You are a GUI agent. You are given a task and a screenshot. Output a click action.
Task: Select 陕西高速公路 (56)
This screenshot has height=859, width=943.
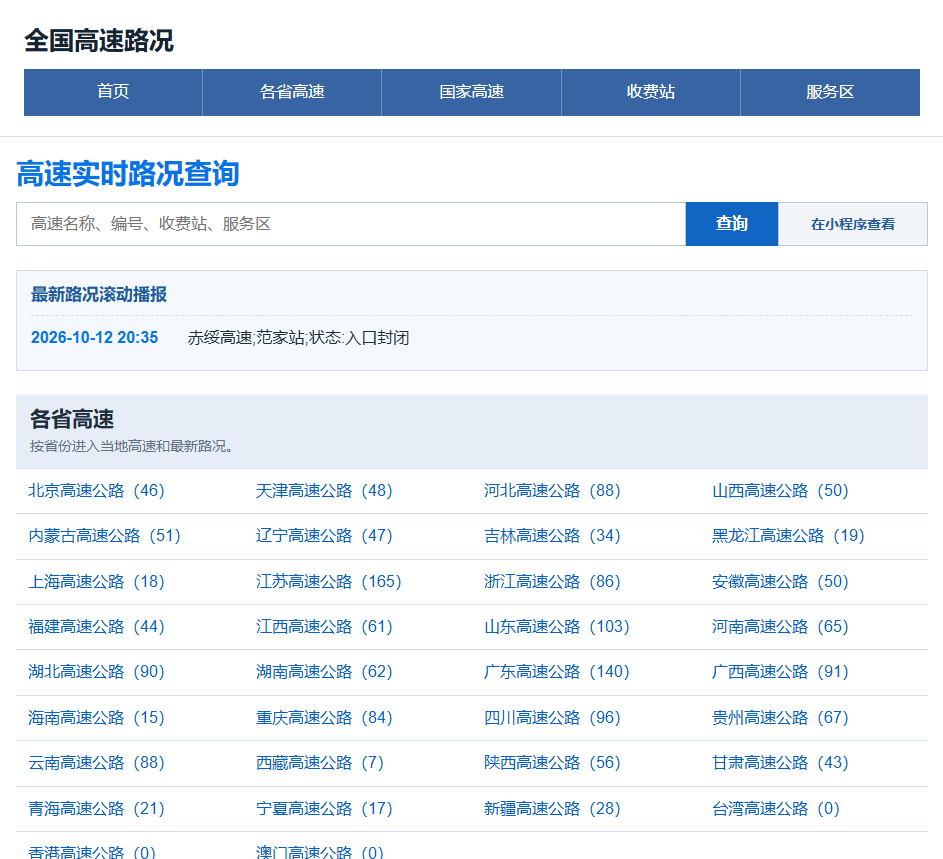point(552,763)
